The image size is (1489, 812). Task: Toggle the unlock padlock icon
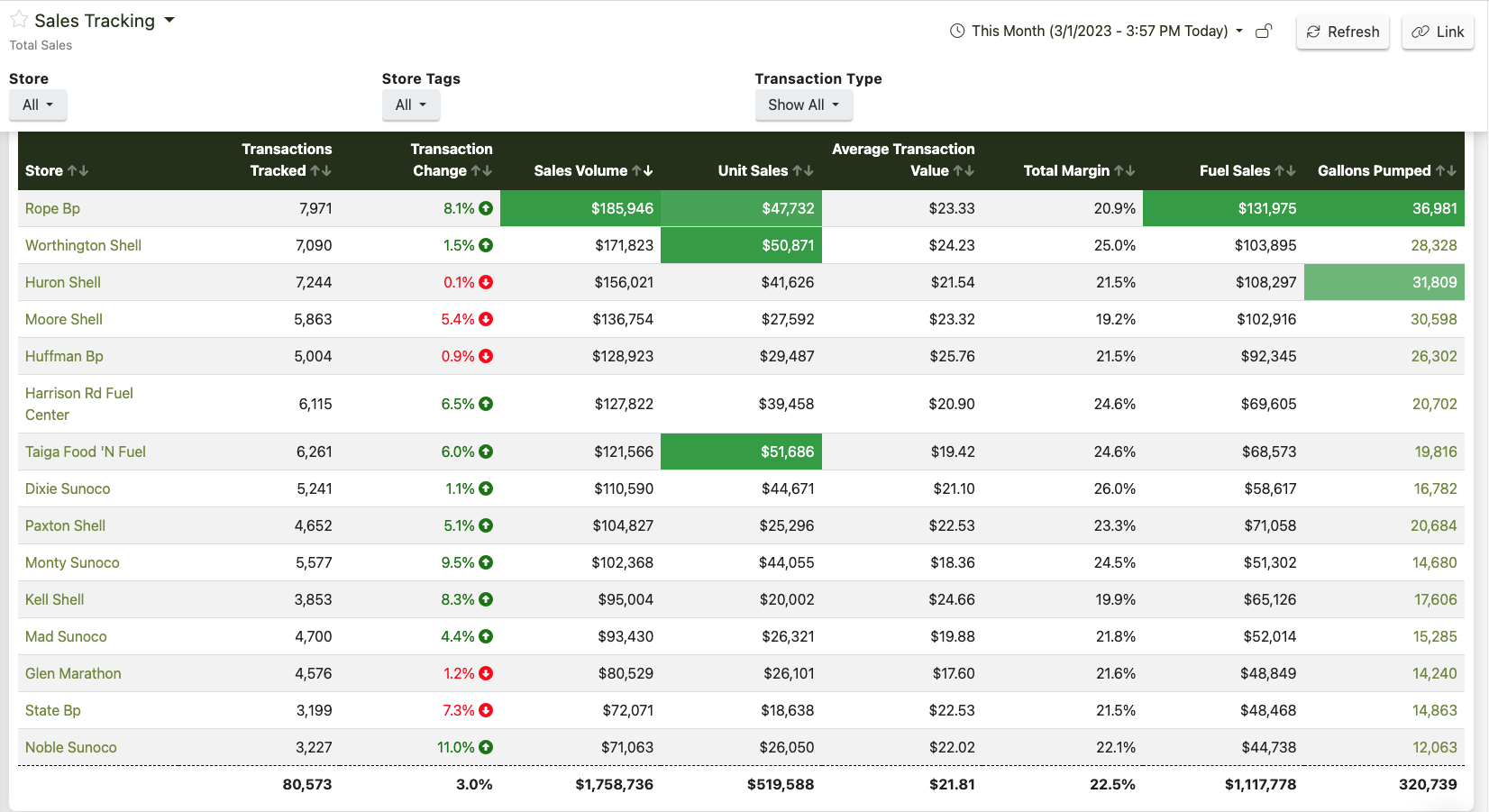click(x=1264, y=31)
